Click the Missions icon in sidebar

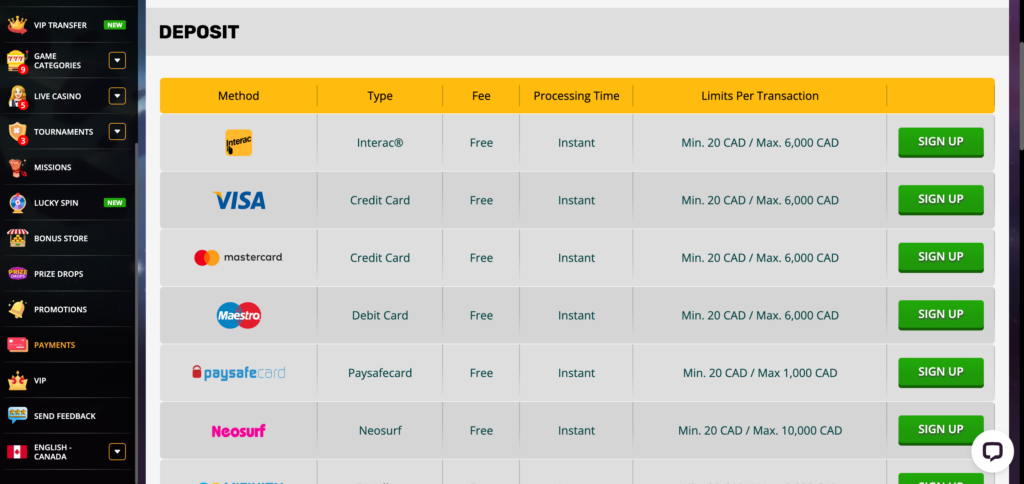(17, 167)
